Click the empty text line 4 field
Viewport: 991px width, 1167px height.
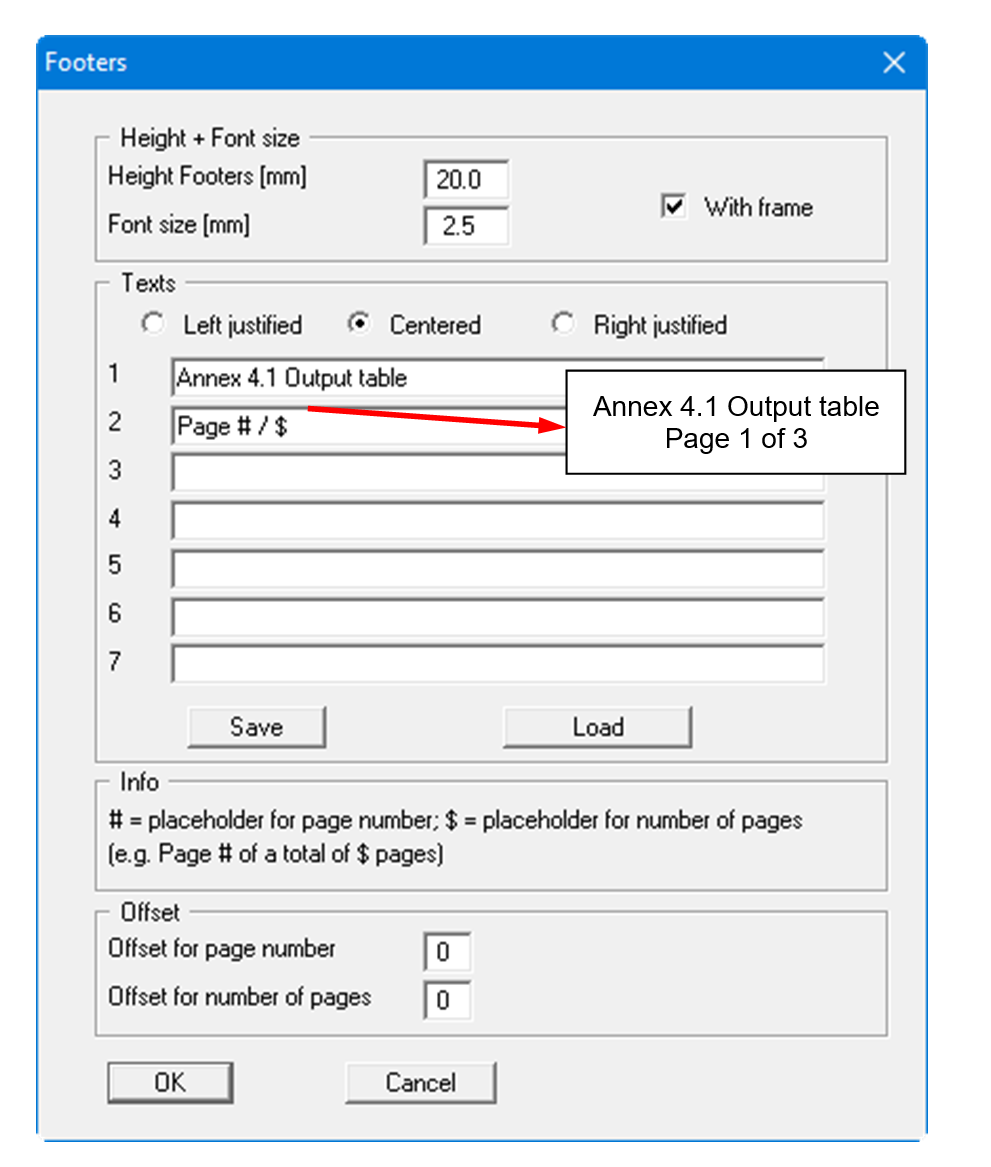(x=497, y=521)
